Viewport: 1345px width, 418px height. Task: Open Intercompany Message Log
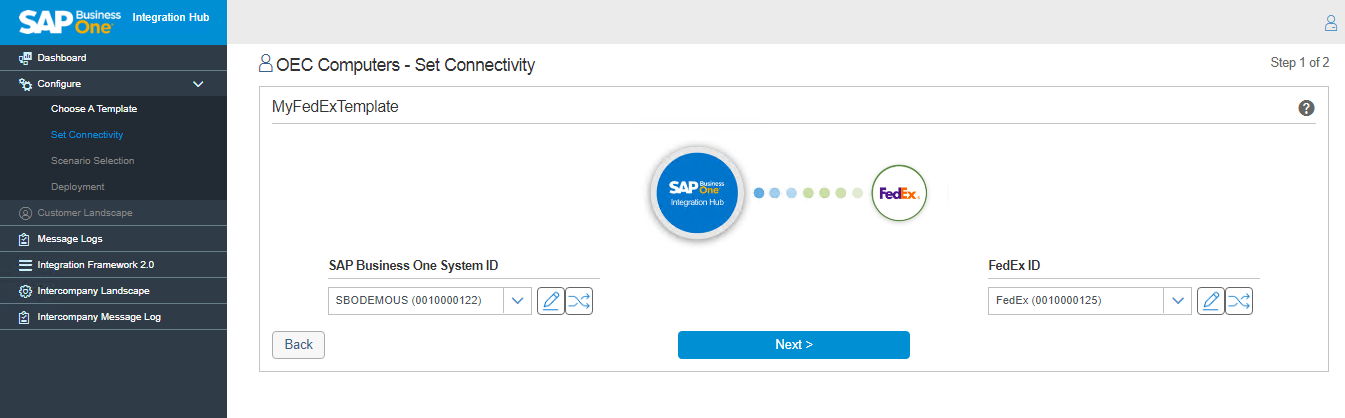pyautogui.click(x=99, y=317)
